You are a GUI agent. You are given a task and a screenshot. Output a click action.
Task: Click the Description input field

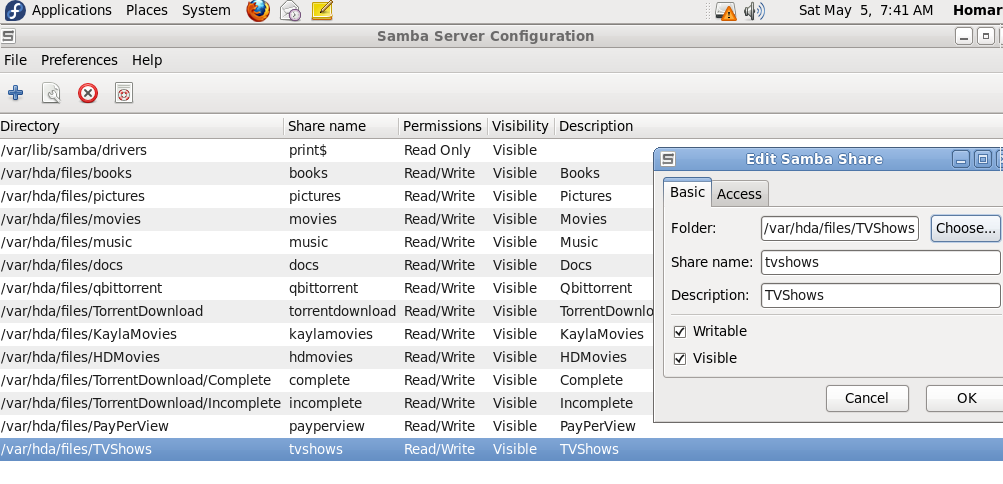(880, 295)
